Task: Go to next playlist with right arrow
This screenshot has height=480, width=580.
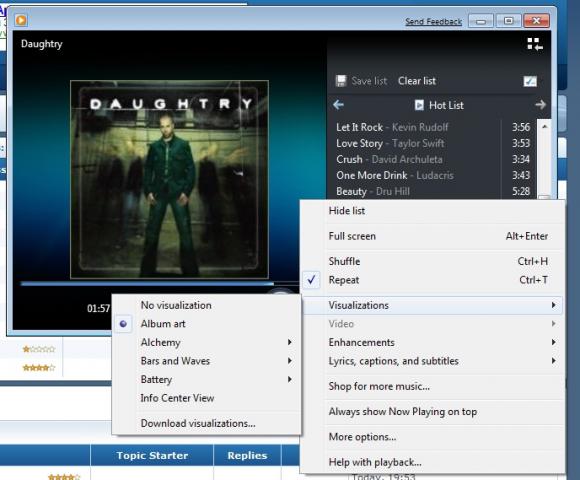Action: (x=540, y=105)
